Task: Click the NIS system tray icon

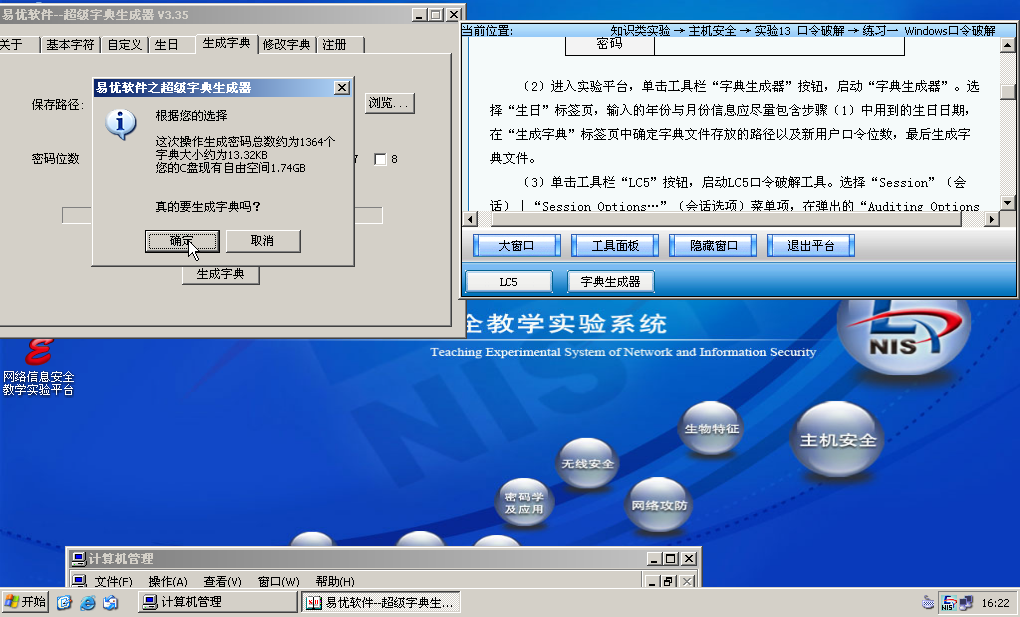Action: pos(948,603)
